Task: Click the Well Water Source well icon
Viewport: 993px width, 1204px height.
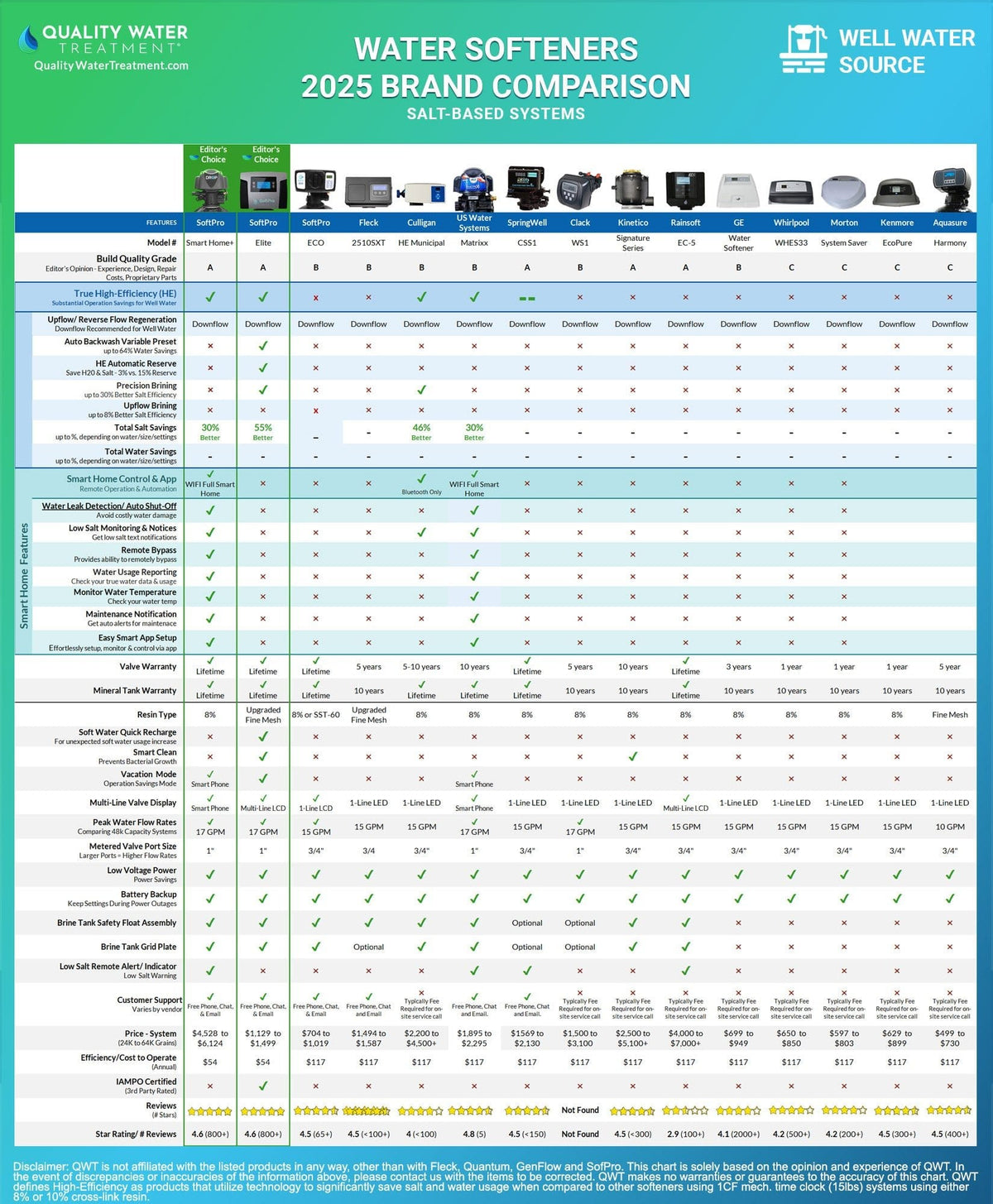Action: 803,49
